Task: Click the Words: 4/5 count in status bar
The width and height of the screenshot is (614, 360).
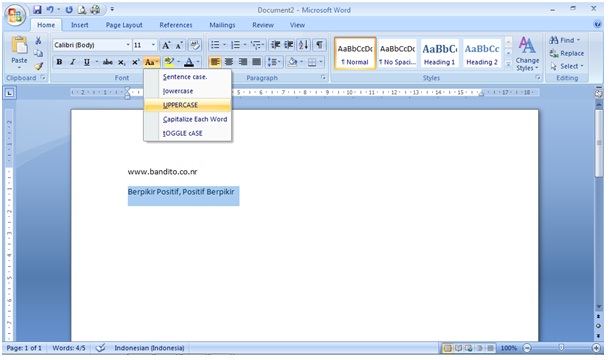Action: [69, 347]
